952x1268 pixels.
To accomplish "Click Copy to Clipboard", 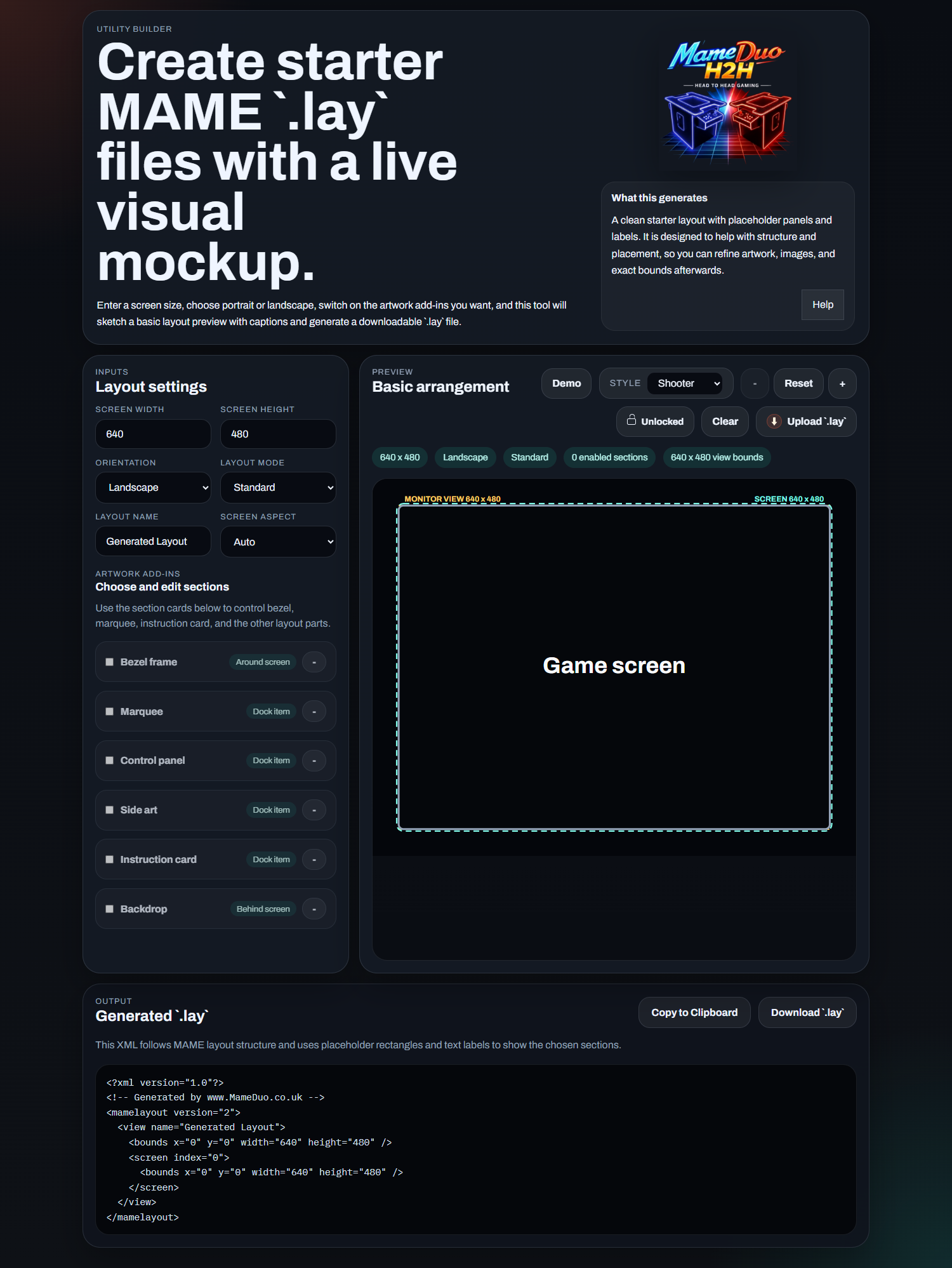I will 694,1013.
